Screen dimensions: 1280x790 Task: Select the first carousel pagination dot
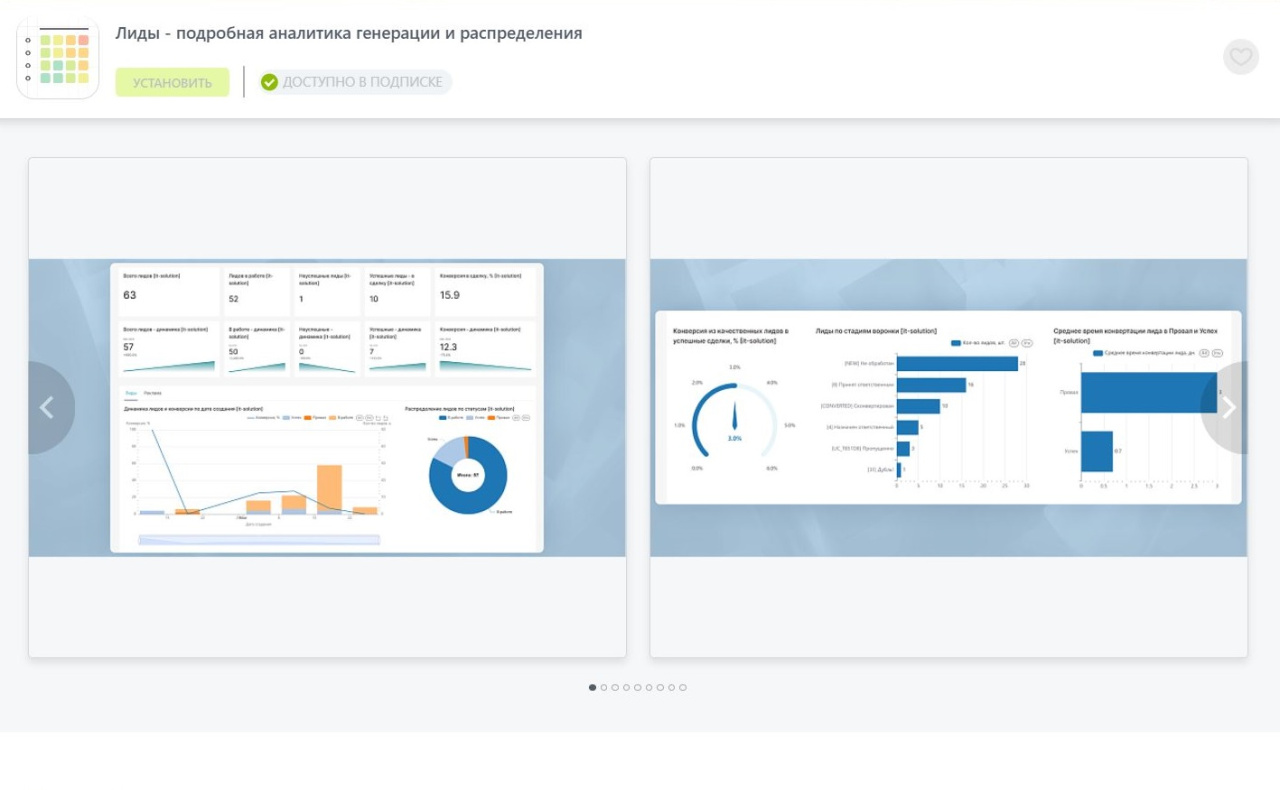coord(592,688)
